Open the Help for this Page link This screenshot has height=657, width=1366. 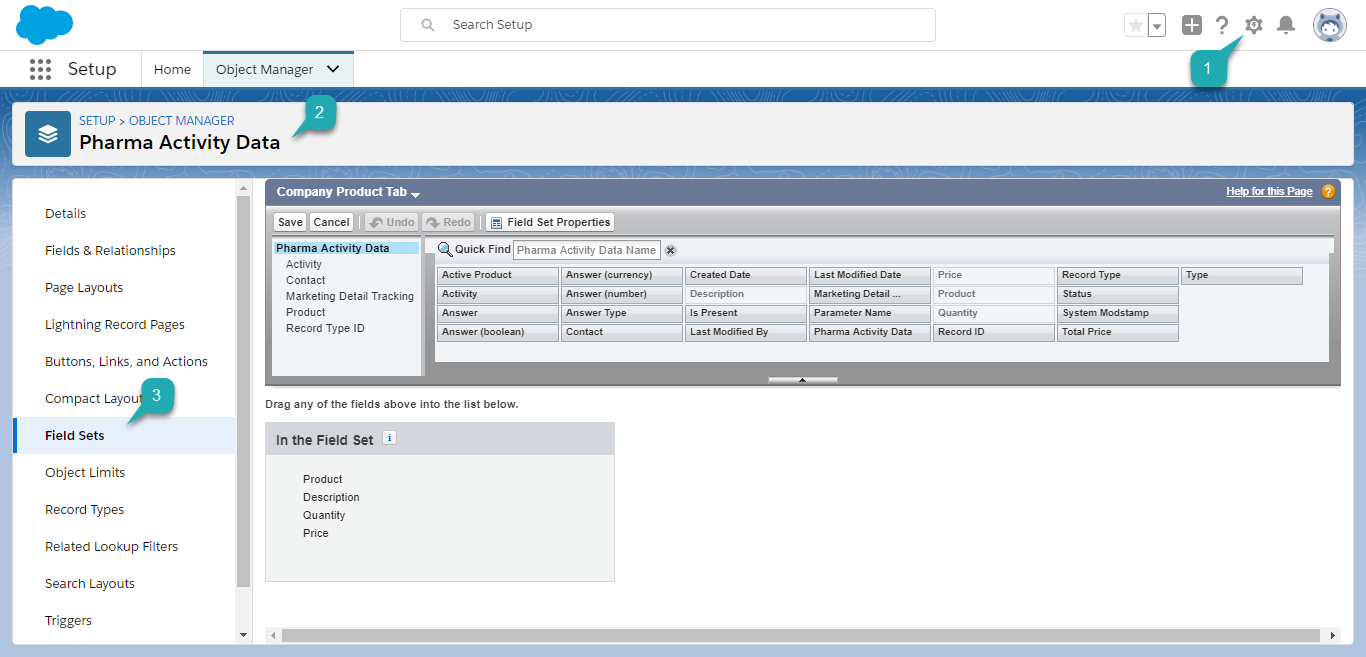pos(1269,191)
